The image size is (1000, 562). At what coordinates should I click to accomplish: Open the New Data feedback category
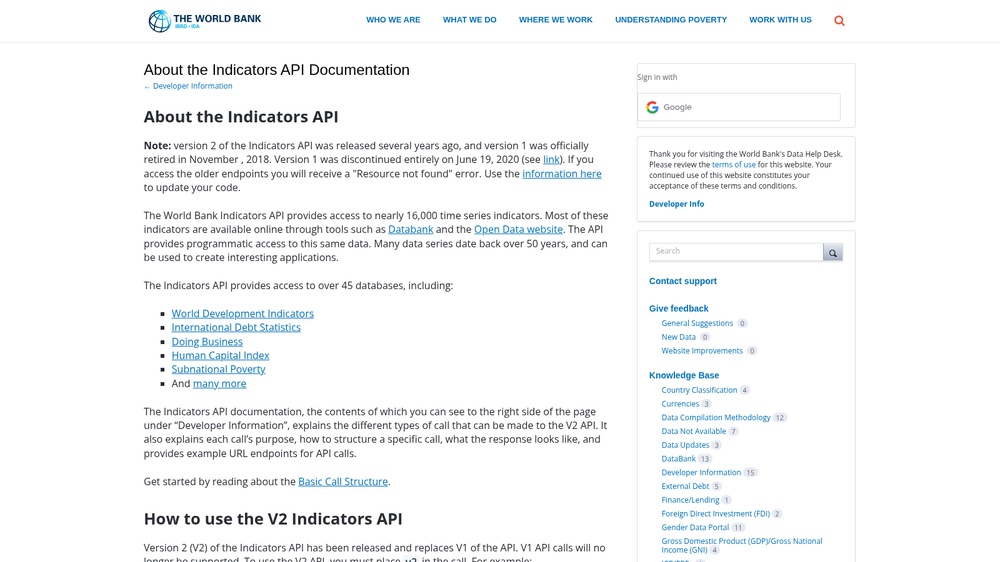[x=679, y=337]
